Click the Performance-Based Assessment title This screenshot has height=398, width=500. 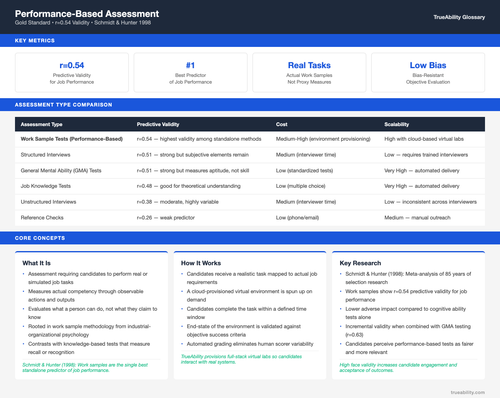pos(87,14)
